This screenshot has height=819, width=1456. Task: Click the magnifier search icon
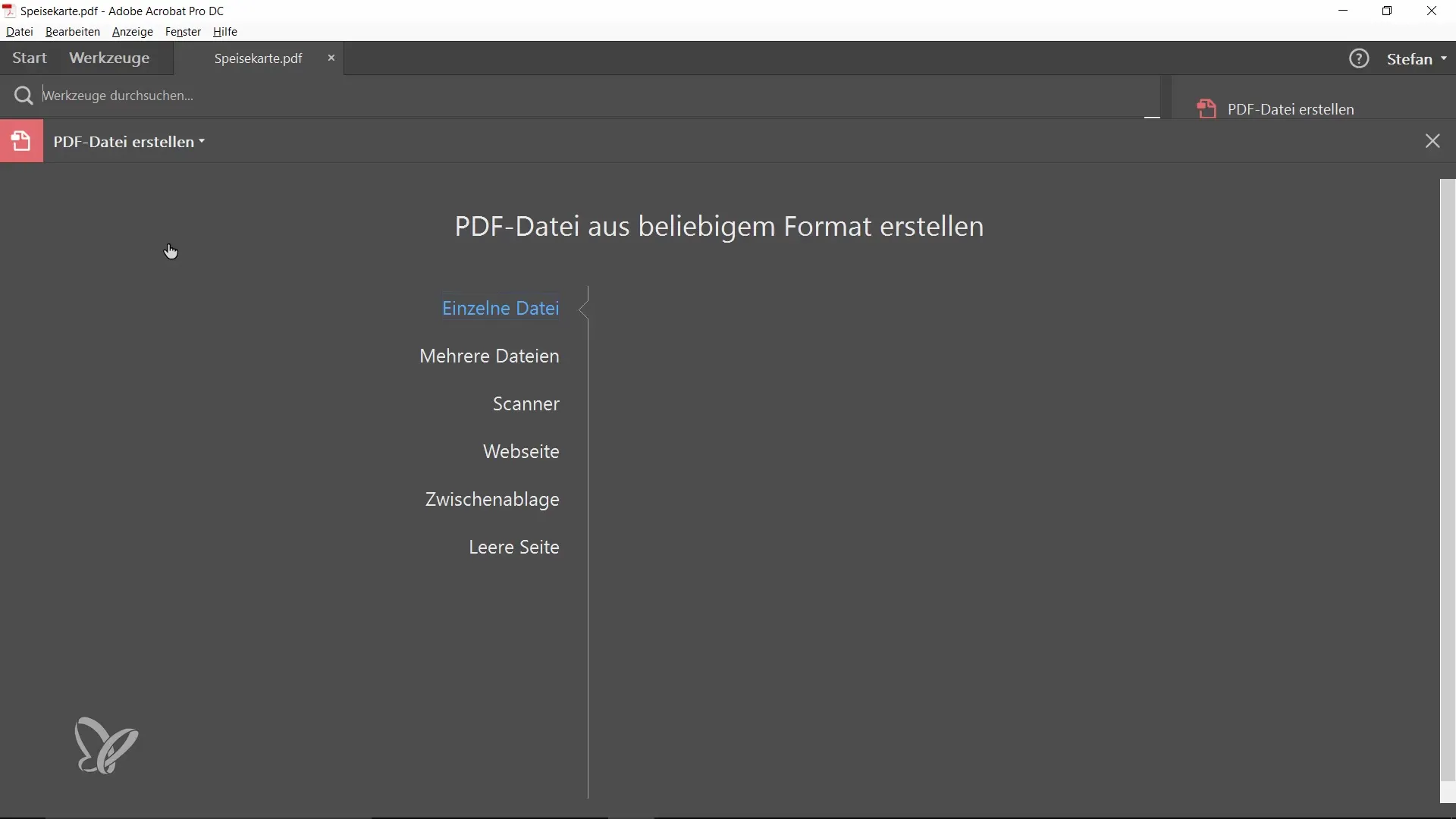24,96
